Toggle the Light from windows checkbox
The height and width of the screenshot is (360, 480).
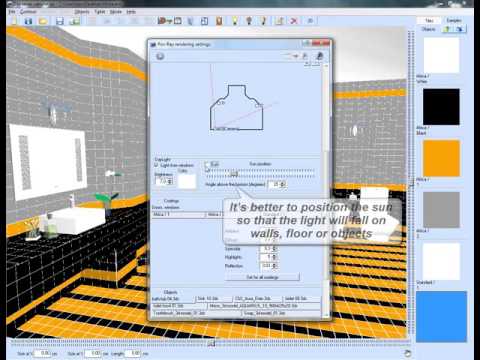156,165
